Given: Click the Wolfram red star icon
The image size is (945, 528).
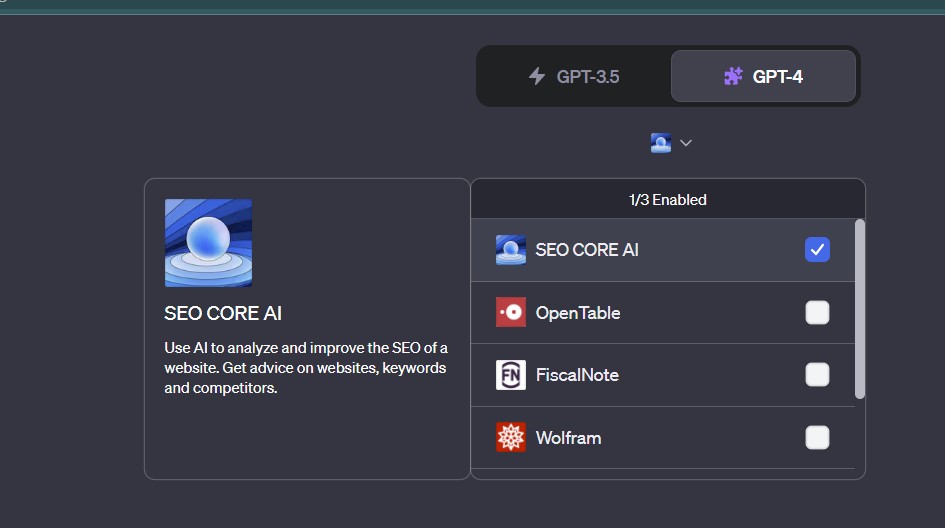Looking at the screenshot, I should tap(510, 438).
